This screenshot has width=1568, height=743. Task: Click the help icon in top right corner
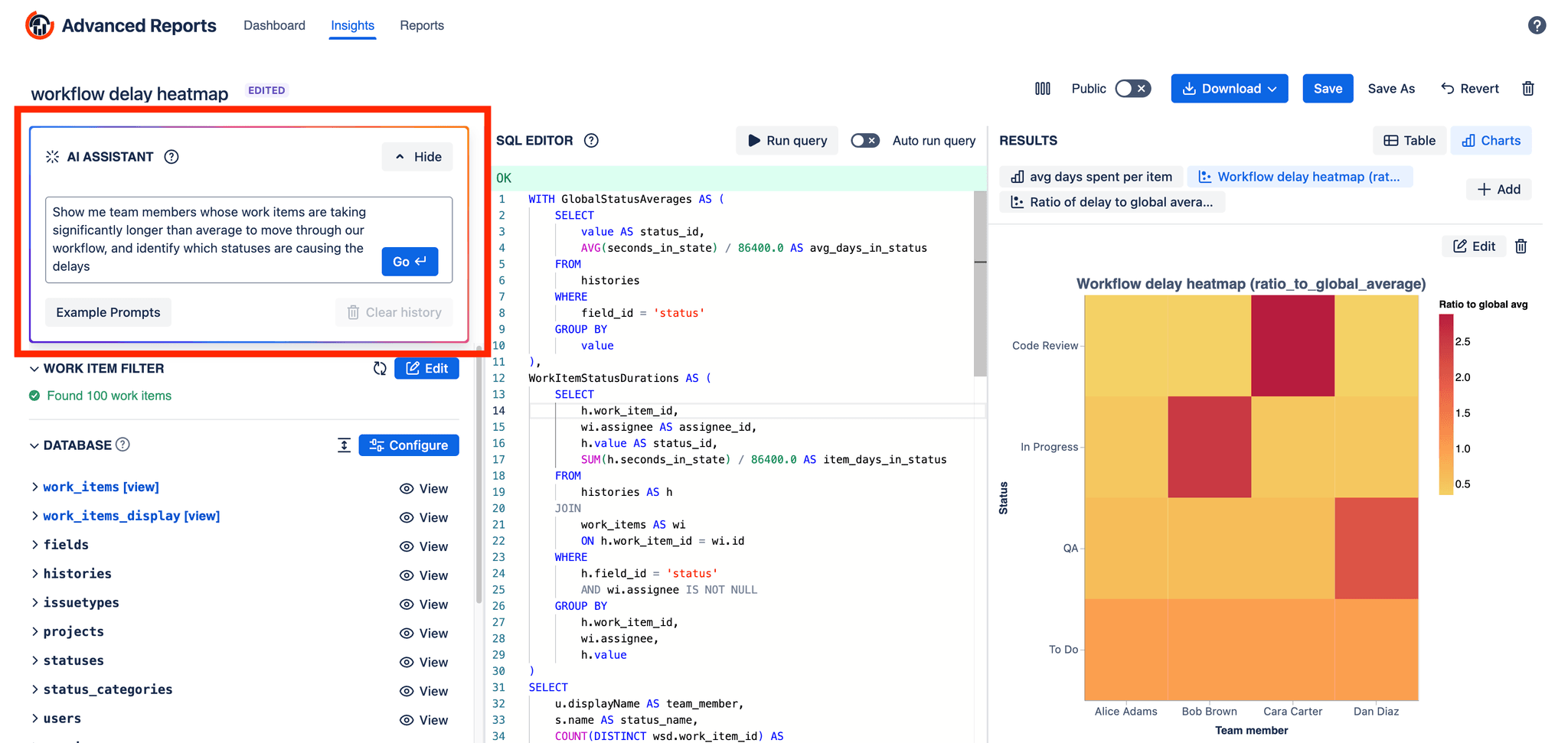1536,25
